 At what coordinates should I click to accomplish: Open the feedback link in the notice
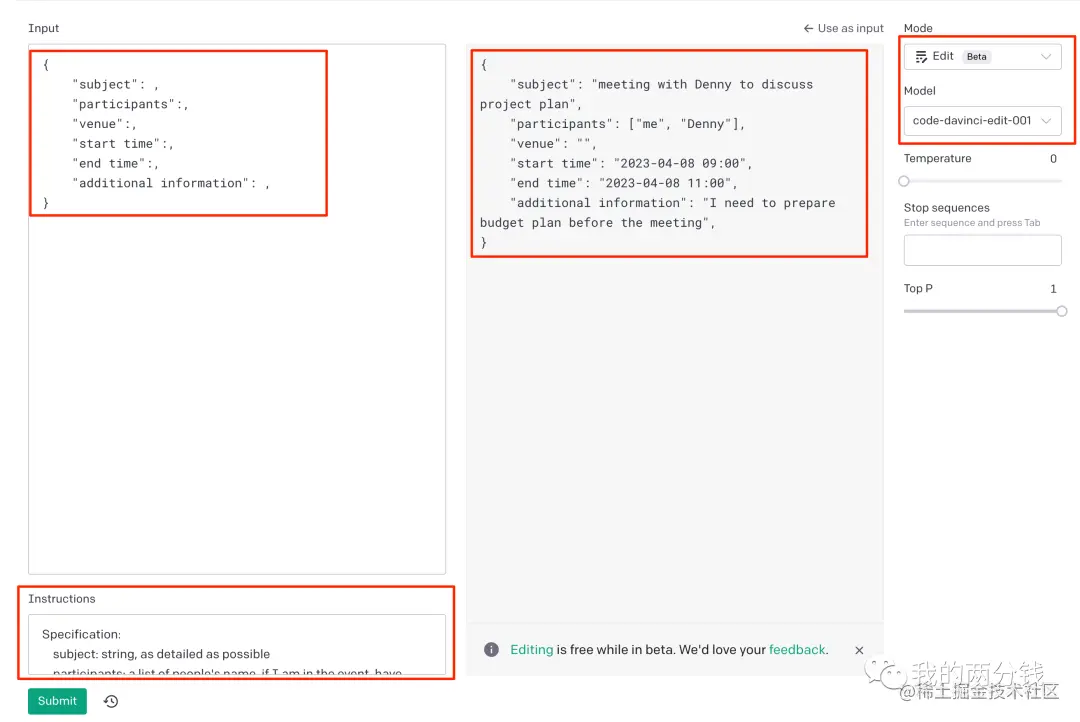[x=796, y=650]
